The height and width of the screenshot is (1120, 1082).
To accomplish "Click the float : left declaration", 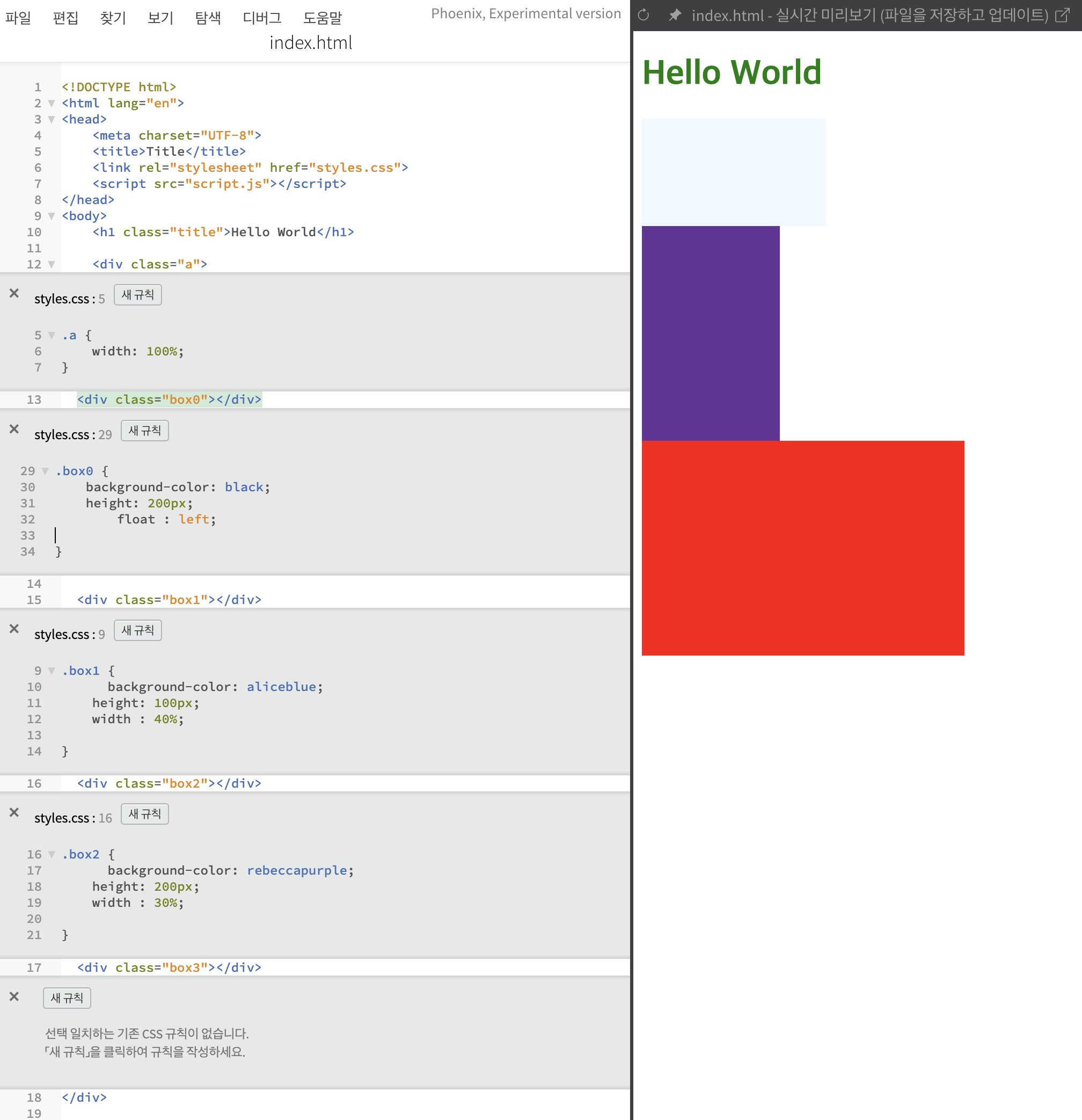I will point(167,519).
